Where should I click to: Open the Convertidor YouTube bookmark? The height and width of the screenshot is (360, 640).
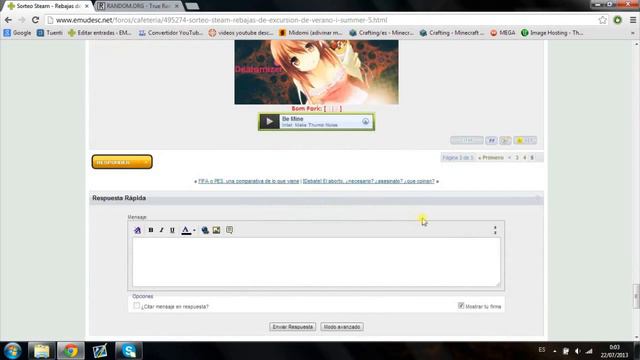pyautogui.click(x=170, y=33)
